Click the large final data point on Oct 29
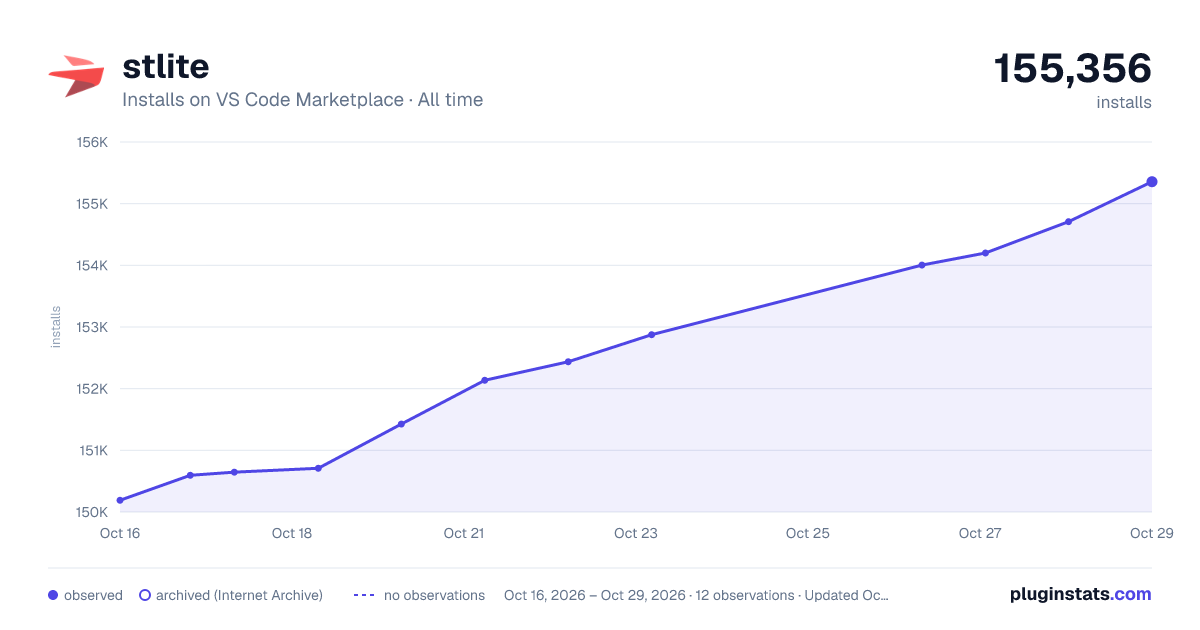This screenshot has height=630, width=1200. pos(1152,182)
